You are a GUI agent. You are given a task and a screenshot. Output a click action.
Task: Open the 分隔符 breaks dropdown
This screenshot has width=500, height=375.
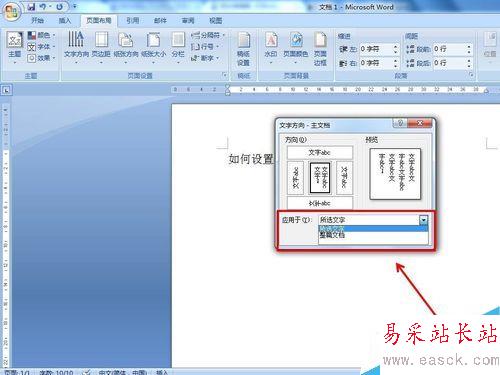tap(208, 35)
